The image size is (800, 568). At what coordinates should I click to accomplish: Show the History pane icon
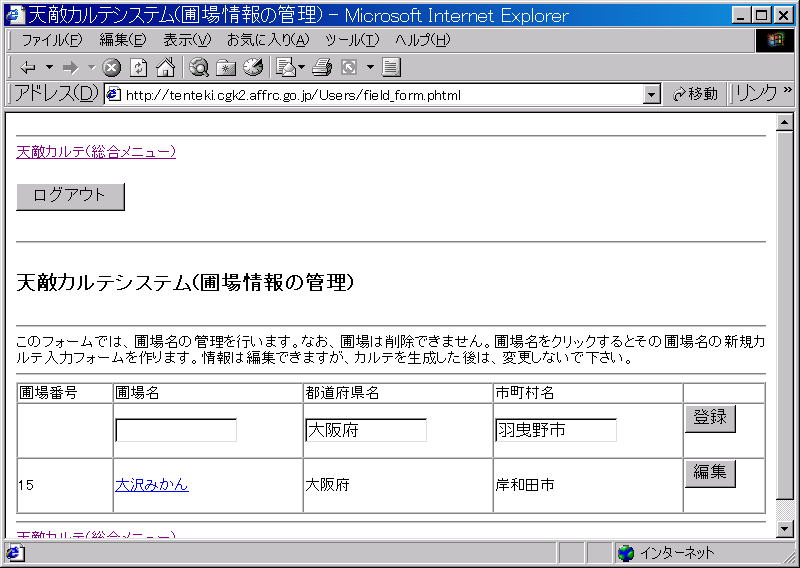252,68
